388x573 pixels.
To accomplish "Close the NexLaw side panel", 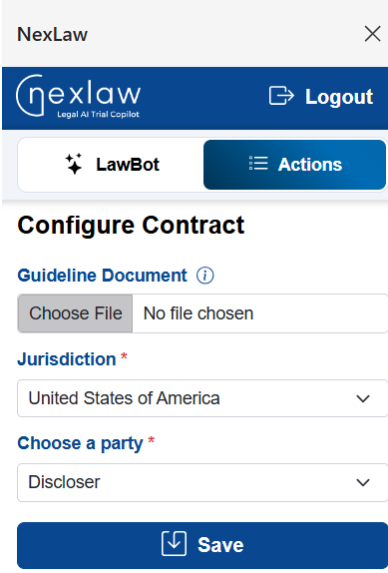I will click(x=372, y=34).
